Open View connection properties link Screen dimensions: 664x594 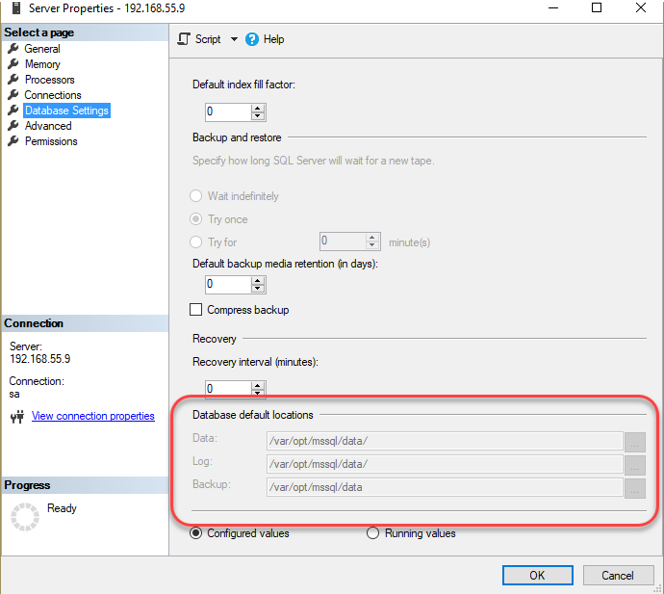pos(93,416)
